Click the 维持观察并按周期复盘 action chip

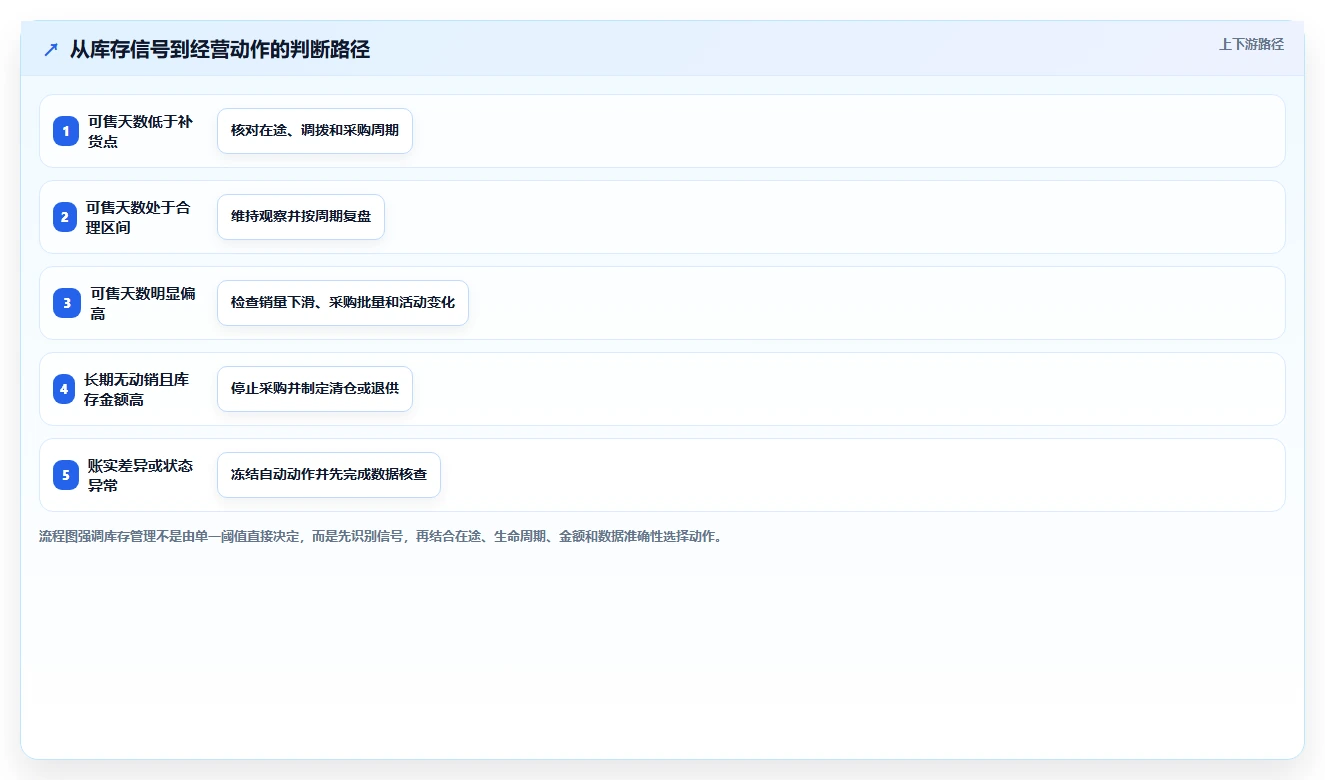[x=301, y=217]
